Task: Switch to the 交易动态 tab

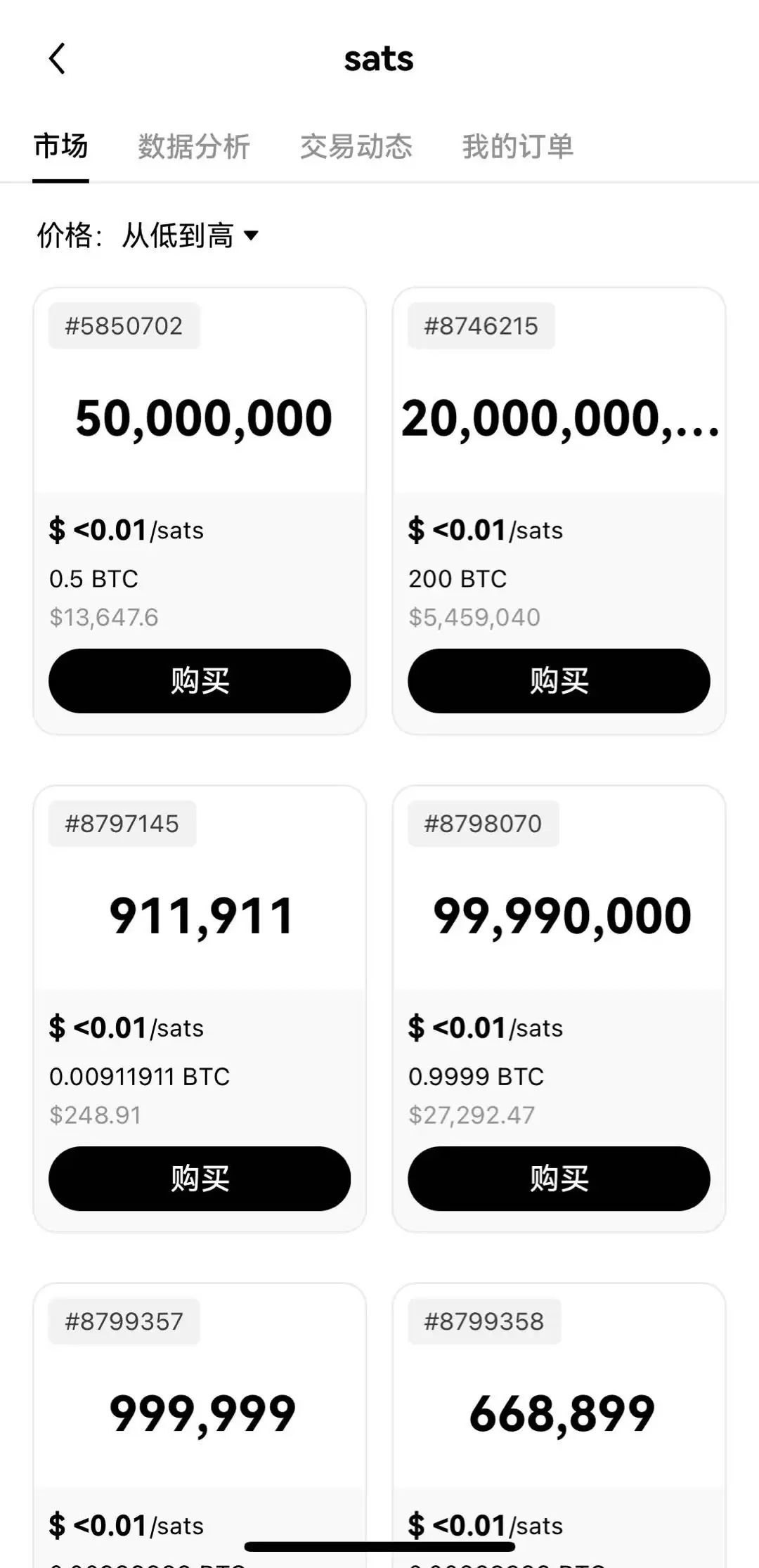Action: [356, 147]
